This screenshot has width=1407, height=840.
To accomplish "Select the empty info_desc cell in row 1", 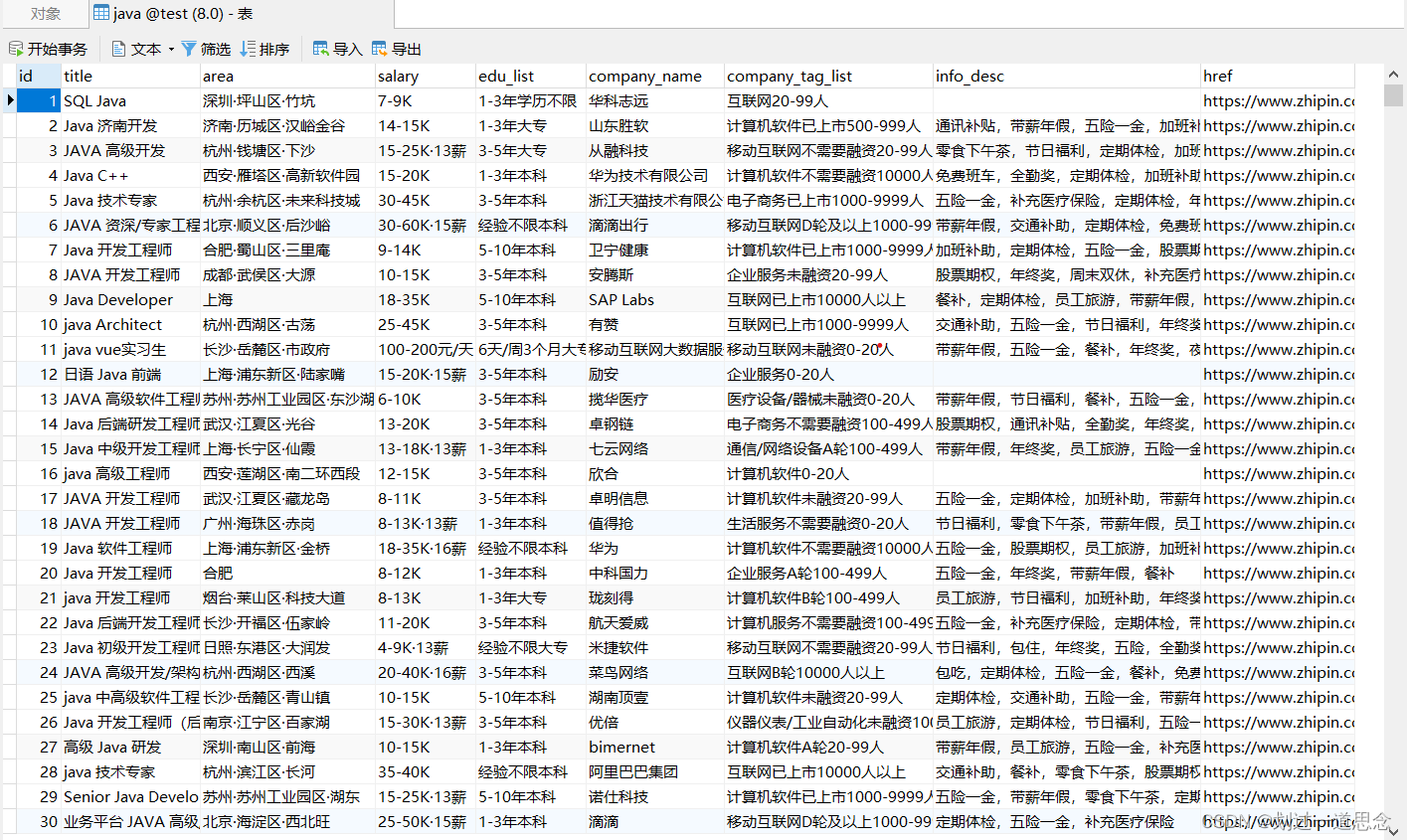I will pos(1067,100).
